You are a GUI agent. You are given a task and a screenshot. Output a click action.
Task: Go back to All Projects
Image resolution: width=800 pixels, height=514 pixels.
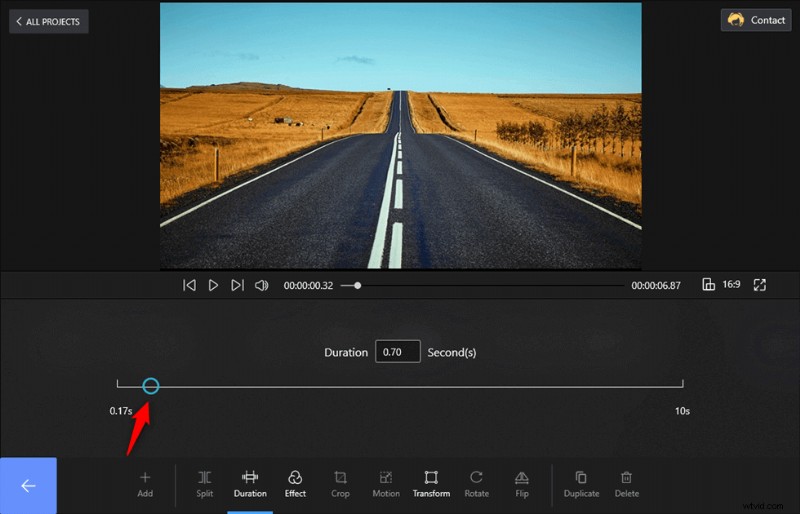tap(48, 21)
